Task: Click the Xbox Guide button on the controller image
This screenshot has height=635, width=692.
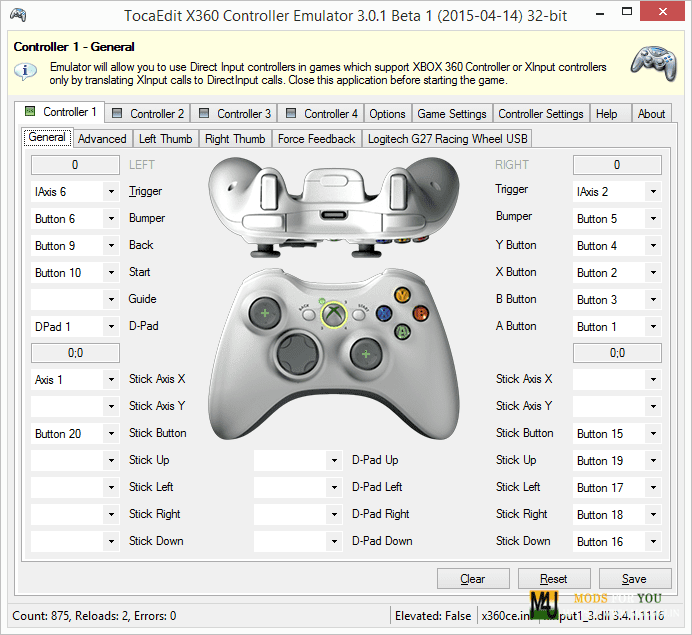Action: [334, 315]
